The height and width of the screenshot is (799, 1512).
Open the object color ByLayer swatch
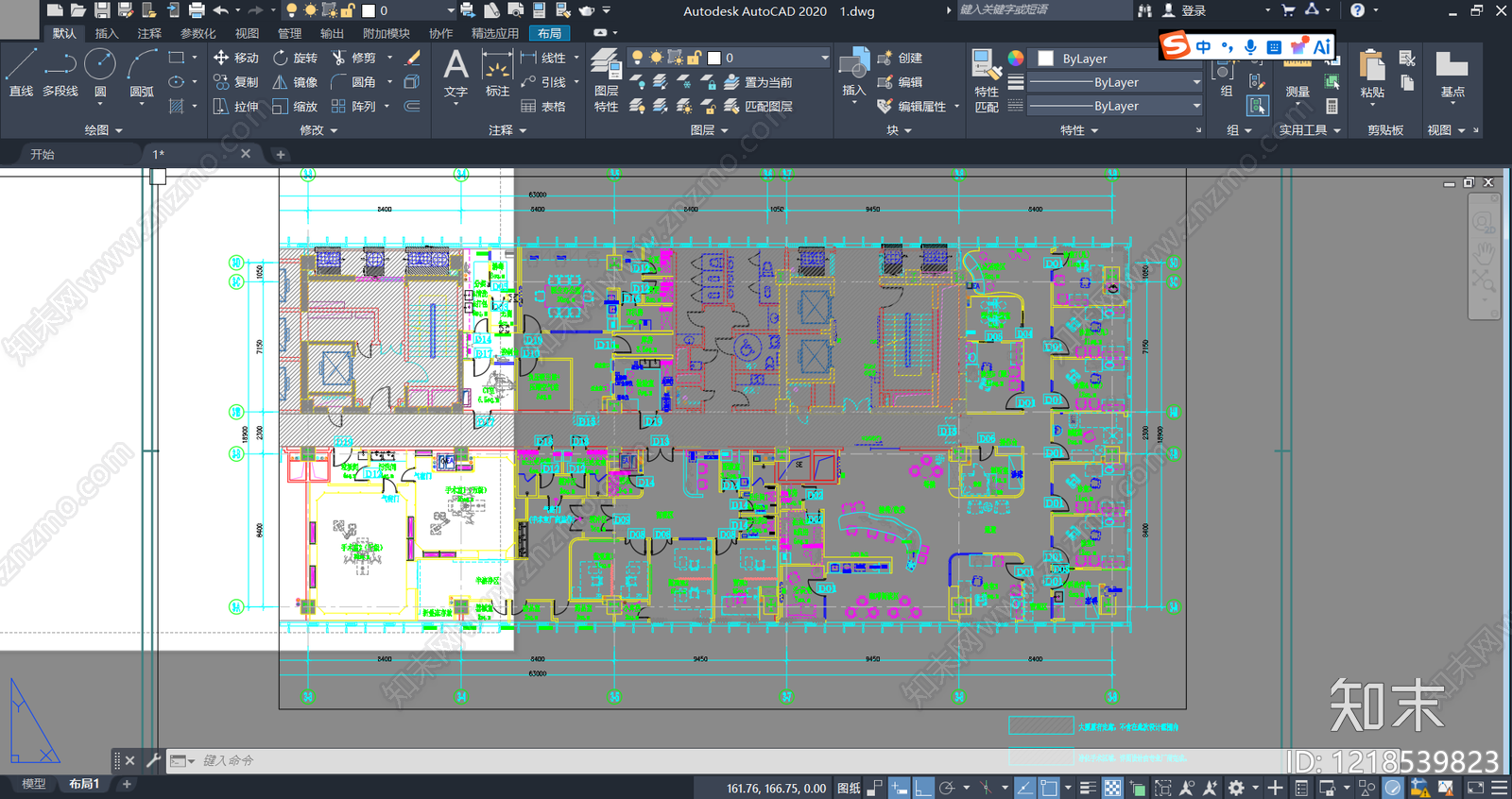pyautogui.click(x=1046, y=58)
